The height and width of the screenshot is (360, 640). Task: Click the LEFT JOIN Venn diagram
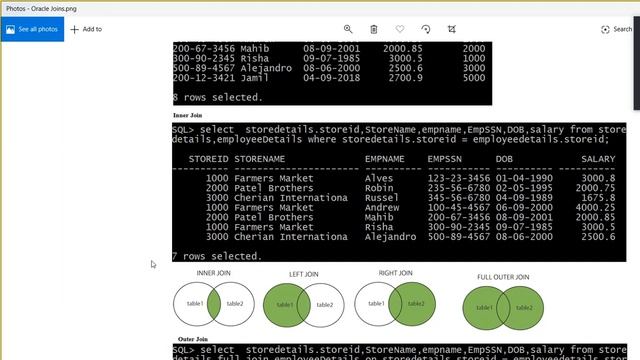pos(304,305)
